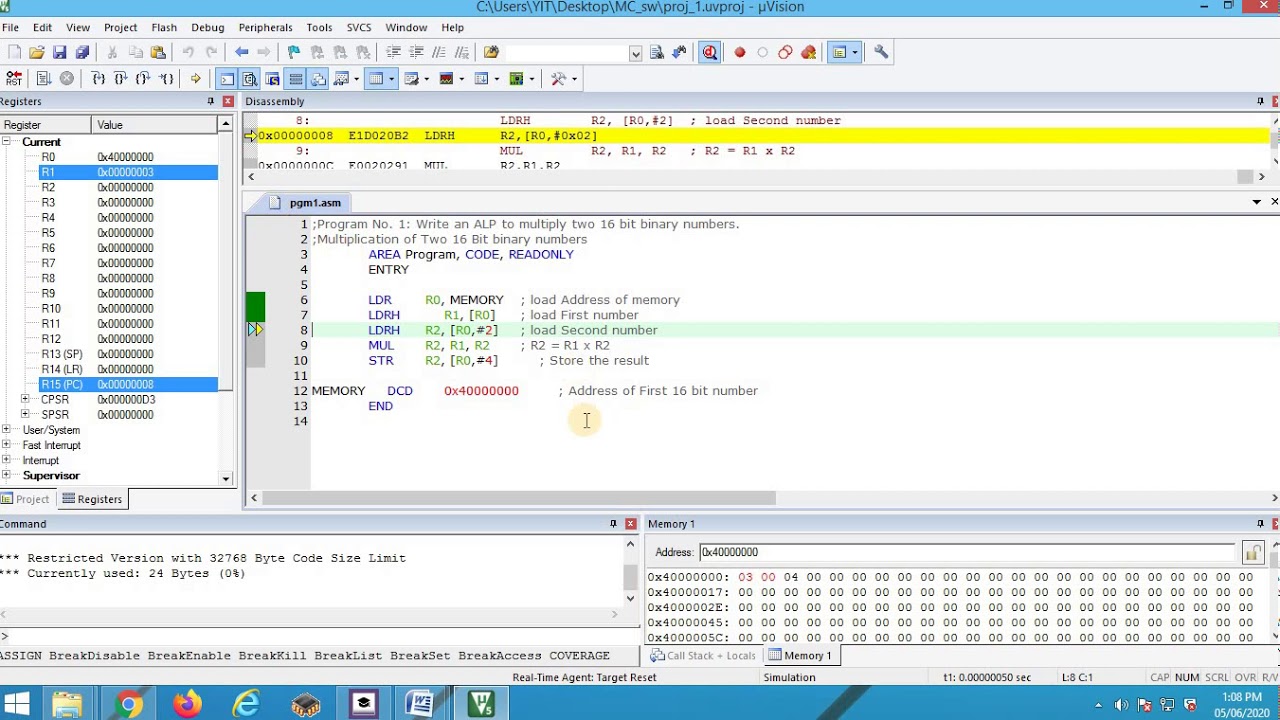Open the Flash menu
The height and width of the screenshot is (720, 1280).
coord(164,27)
